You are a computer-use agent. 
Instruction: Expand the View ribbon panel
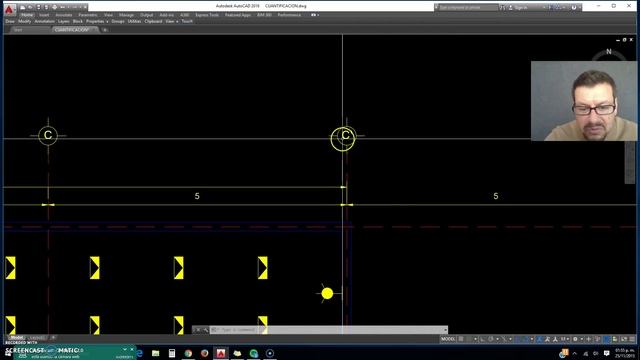pyautogui.click(x=171, y=21)
